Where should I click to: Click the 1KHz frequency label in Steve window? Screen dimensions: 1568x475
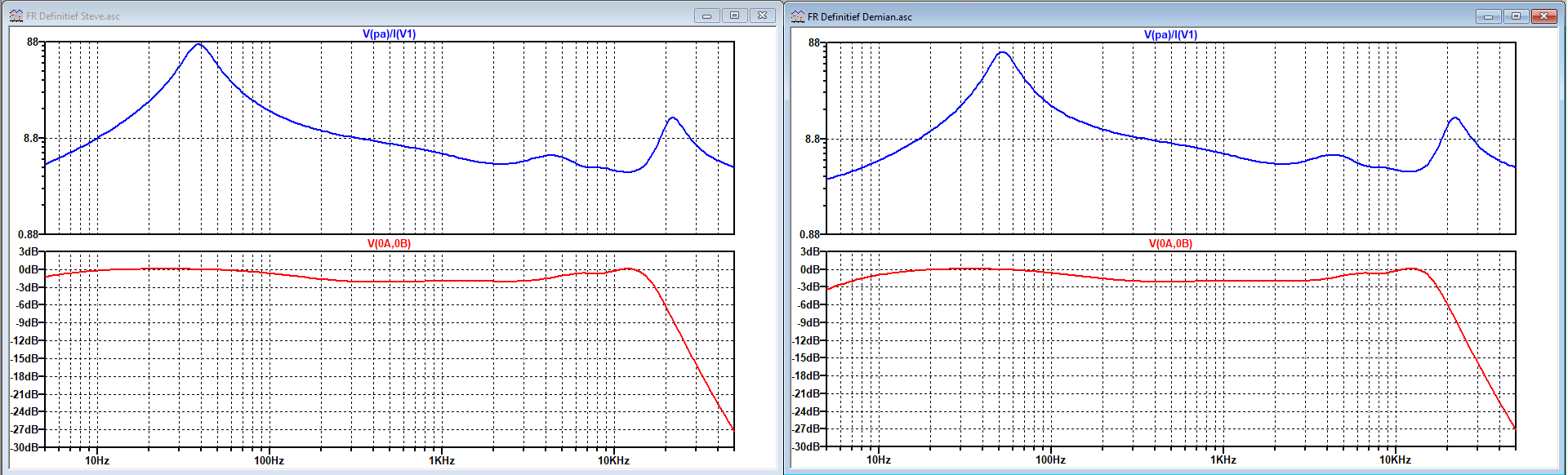coord(442,460)
